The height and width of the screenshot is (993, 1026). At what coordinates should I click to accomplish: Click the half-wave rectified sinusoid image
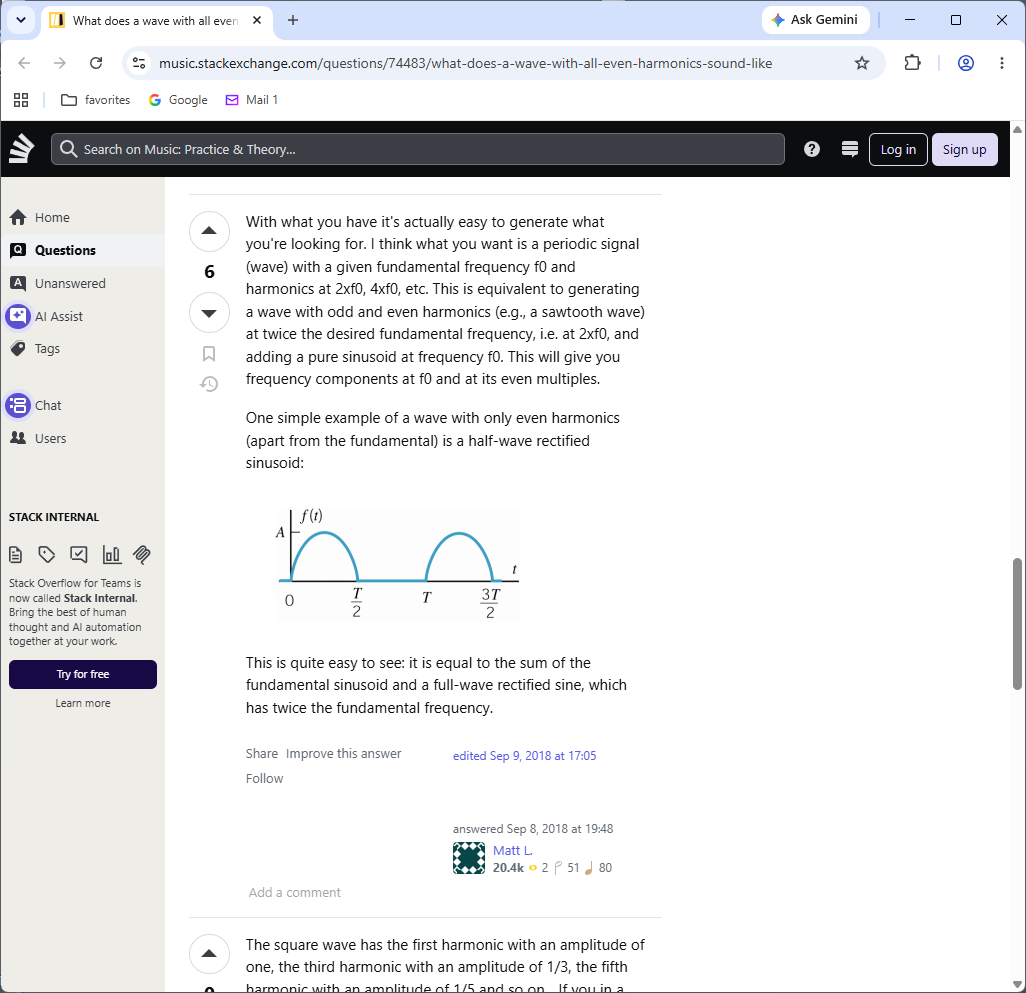tap(397, 564)
